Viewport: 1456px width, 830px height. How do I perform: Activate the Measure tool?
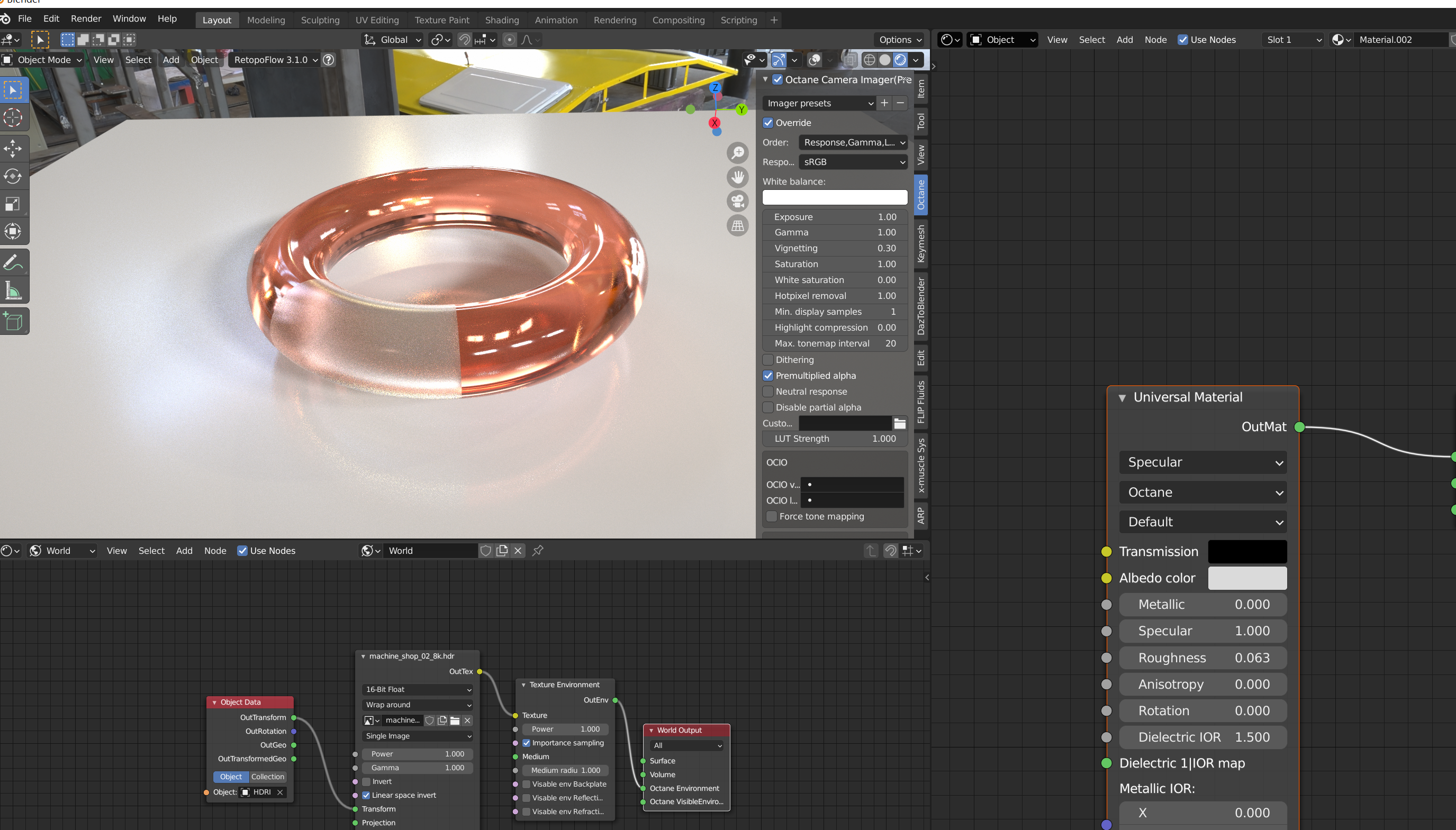click(x=13, y=291)
